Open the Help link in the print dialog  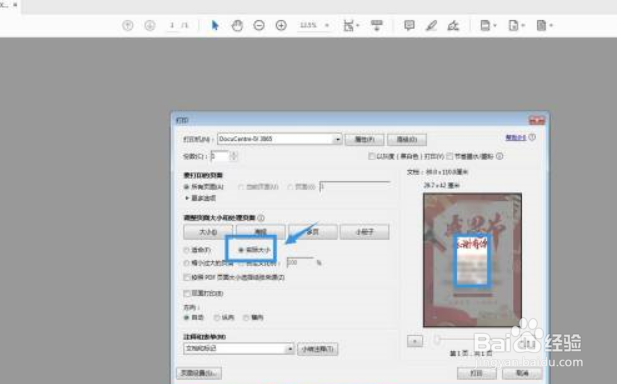515,137
